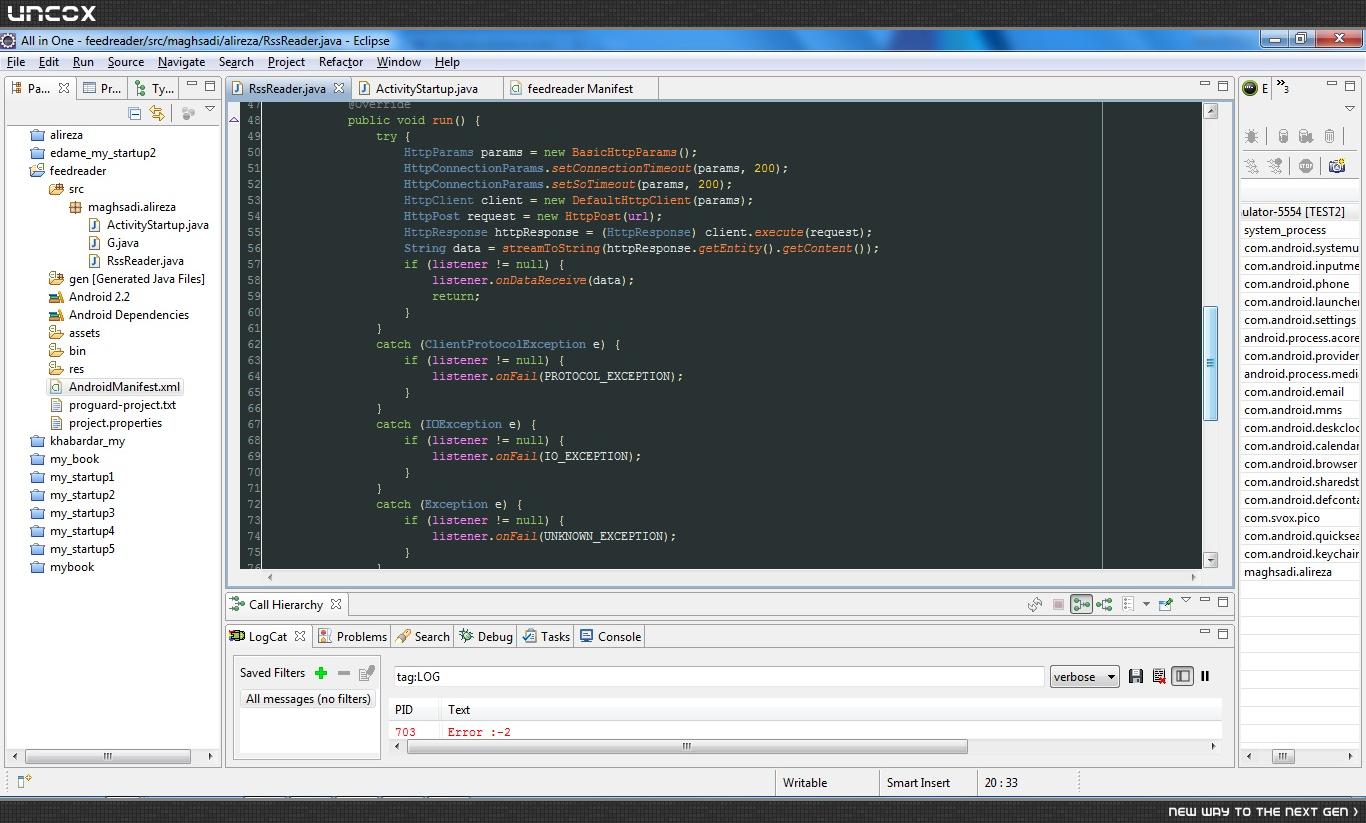The width and height of the screenshot is (1366, 823).
Task: Switch to the Debug tab
Action: (x=486, y=636)
